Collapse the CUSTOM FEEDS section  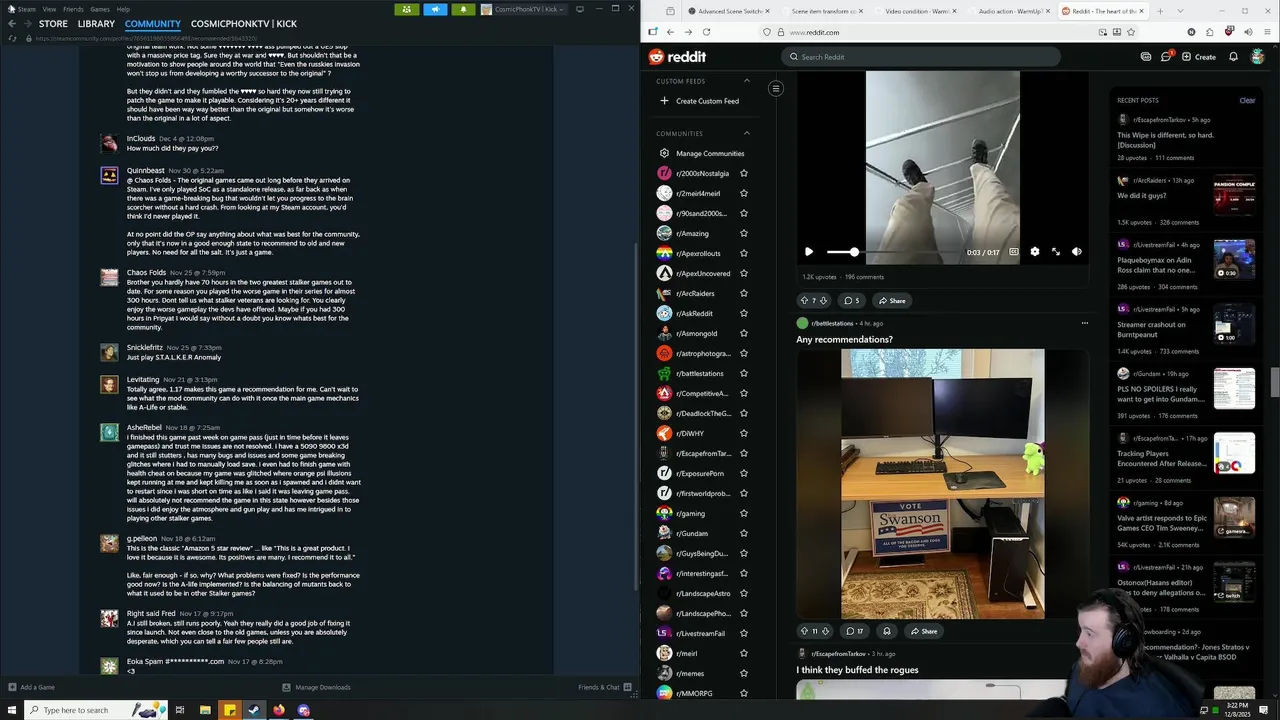[x=746, y=81]
